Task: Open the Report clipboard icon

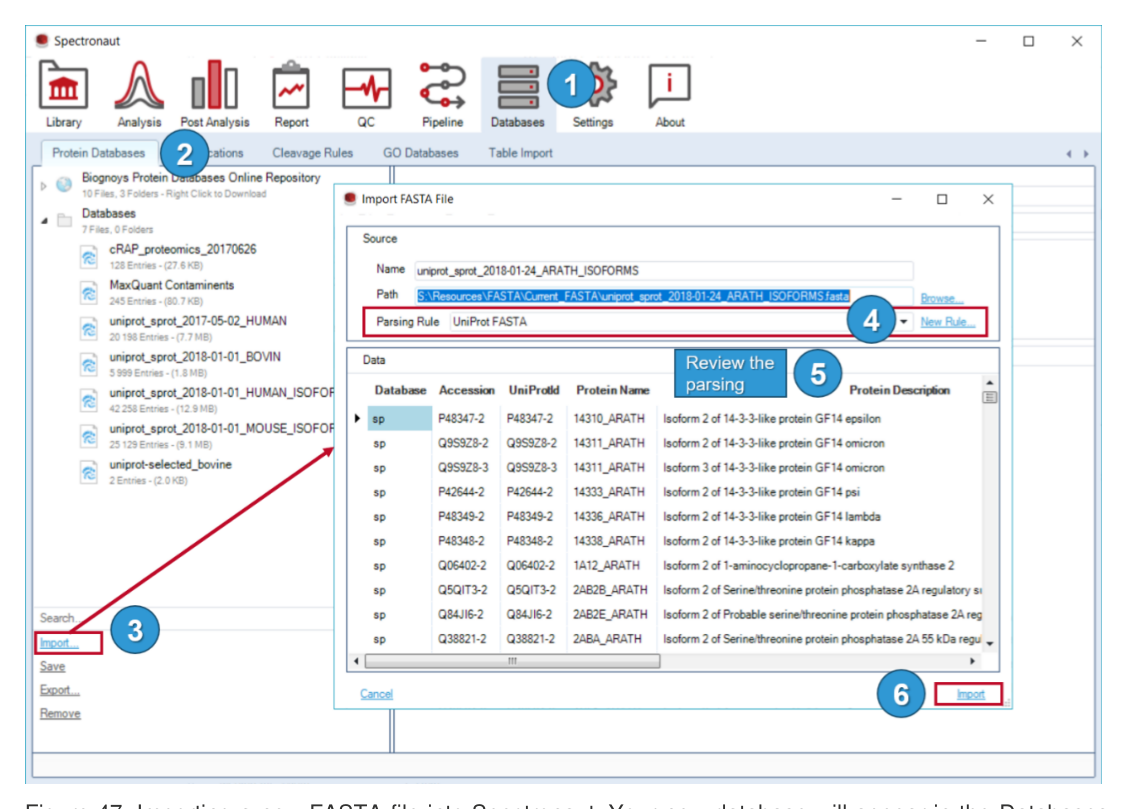Action: click(291, 86)
